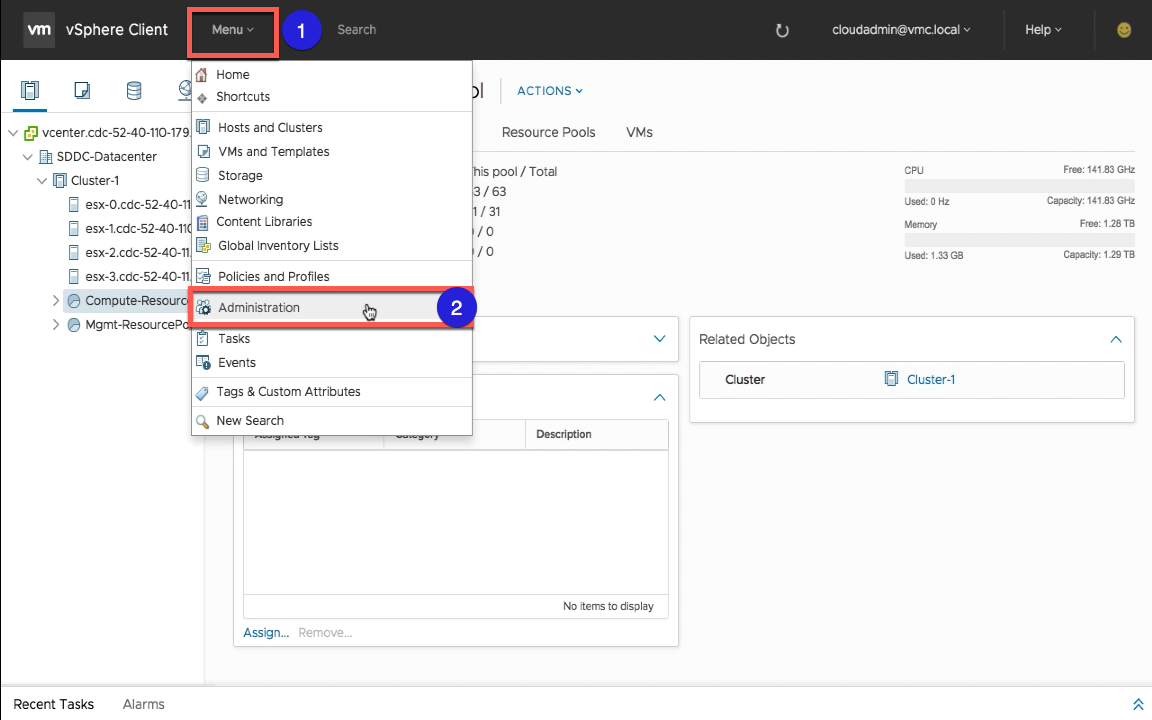The width and height of the screenshot is (1152, 720).
Task: Collapse the SDDC-Datacenter tree node
Action: coord(27,157)
